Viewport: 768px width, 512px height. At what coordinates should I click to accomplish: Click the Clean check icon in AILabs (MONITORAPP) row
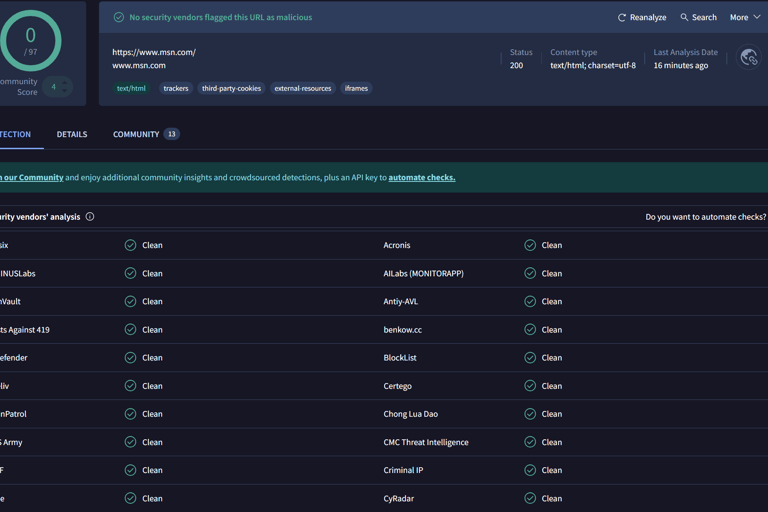click(530, 273)
